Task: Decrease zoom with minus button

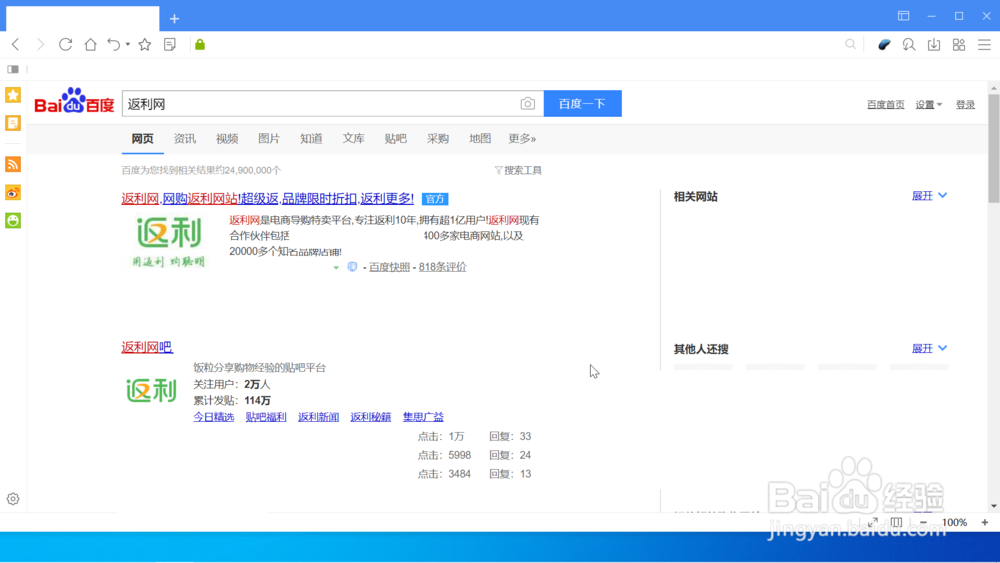Action: (x=923, y=522)
